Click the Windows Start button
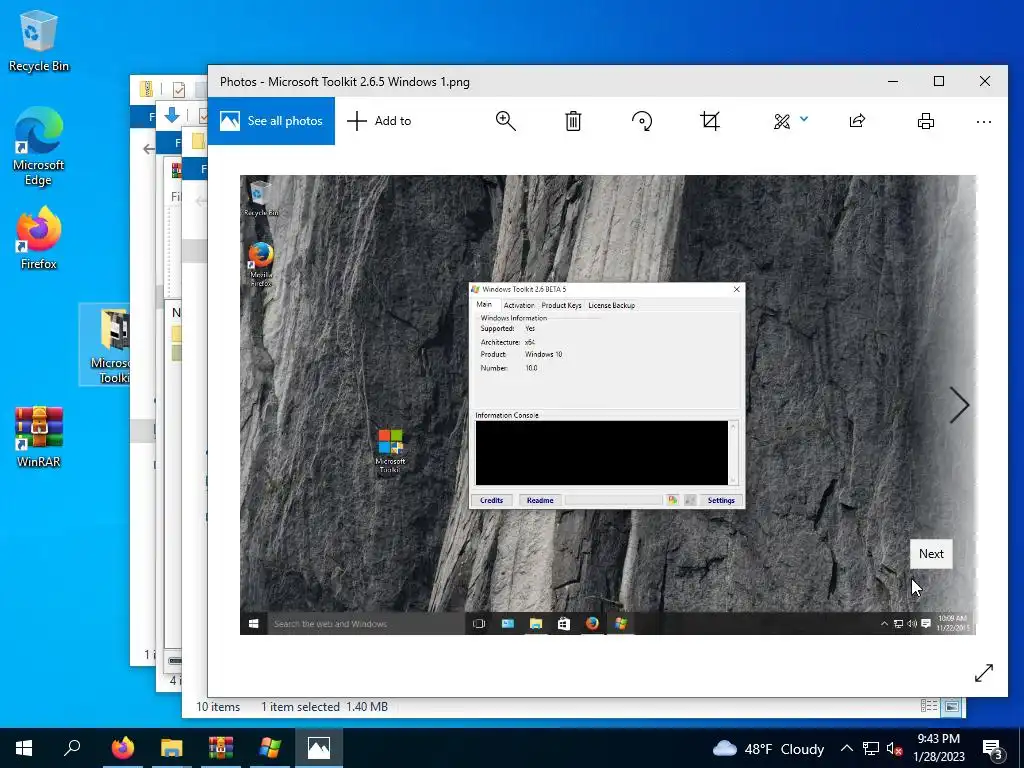The image size is (1024, 768). (x=24, y=748)
